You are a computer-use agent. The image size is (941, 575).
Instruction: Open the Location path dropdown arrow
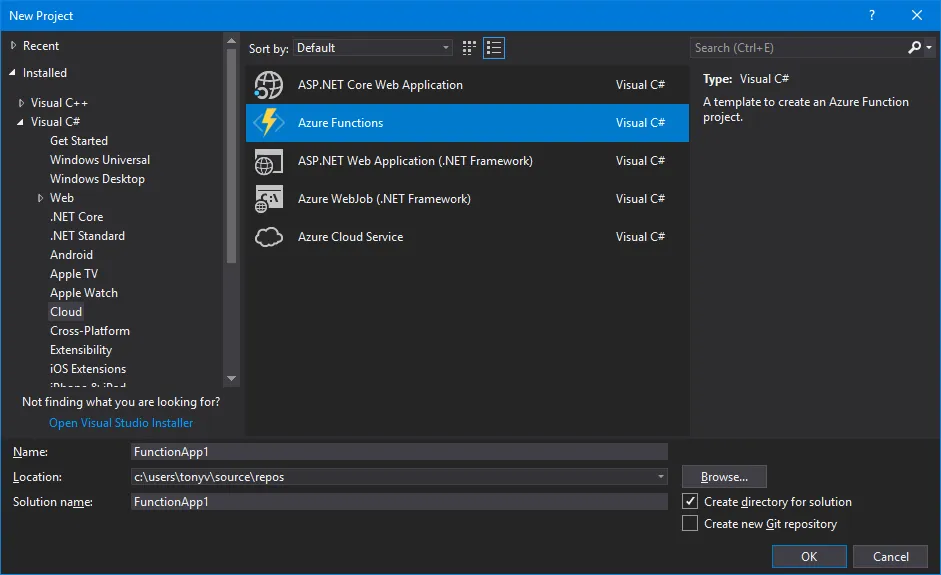[x=661, y=477]
